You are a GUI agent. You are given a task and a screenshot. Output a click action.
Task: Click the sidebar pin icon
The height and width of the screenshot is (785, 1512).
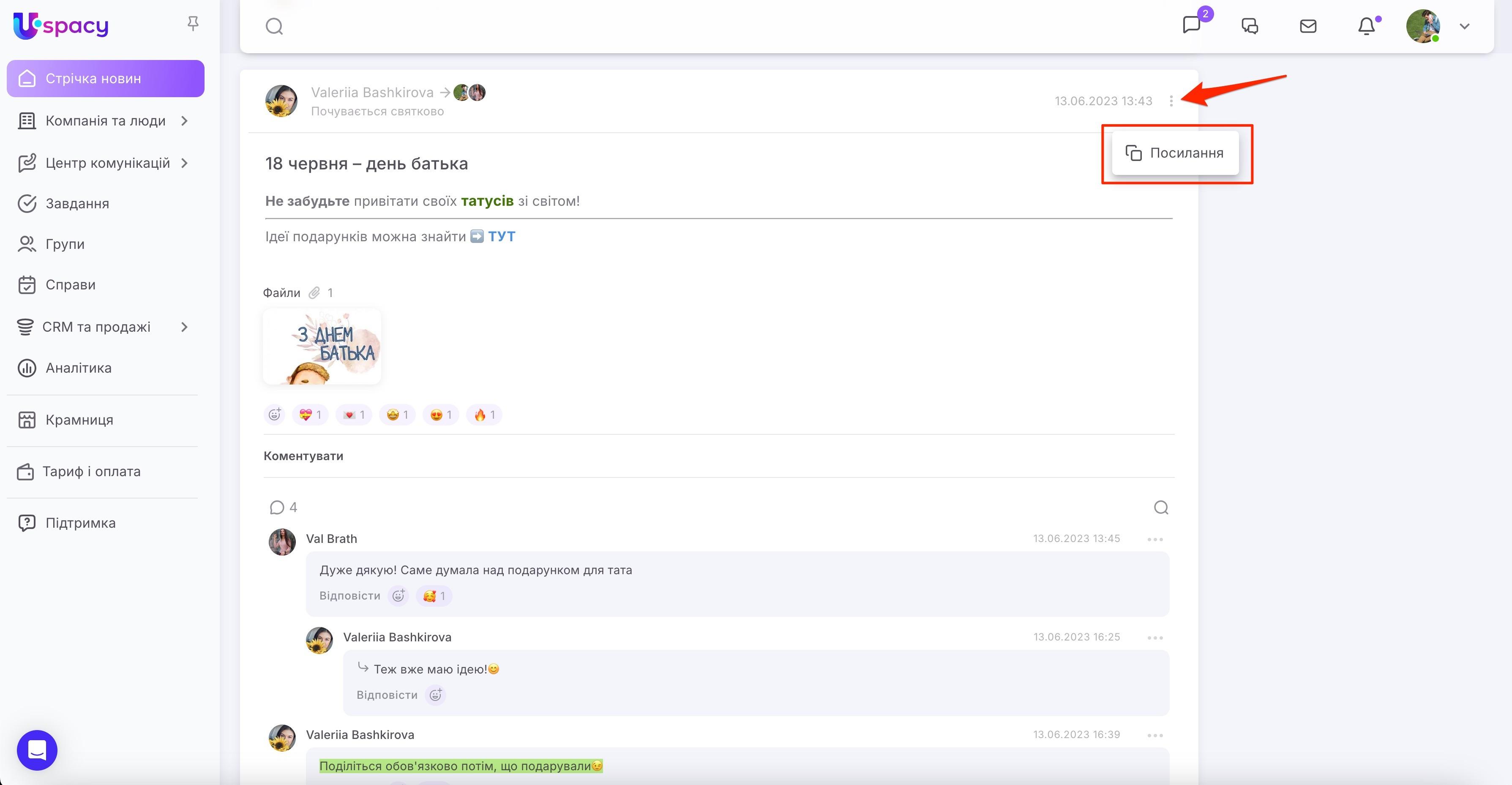[193, 24]
